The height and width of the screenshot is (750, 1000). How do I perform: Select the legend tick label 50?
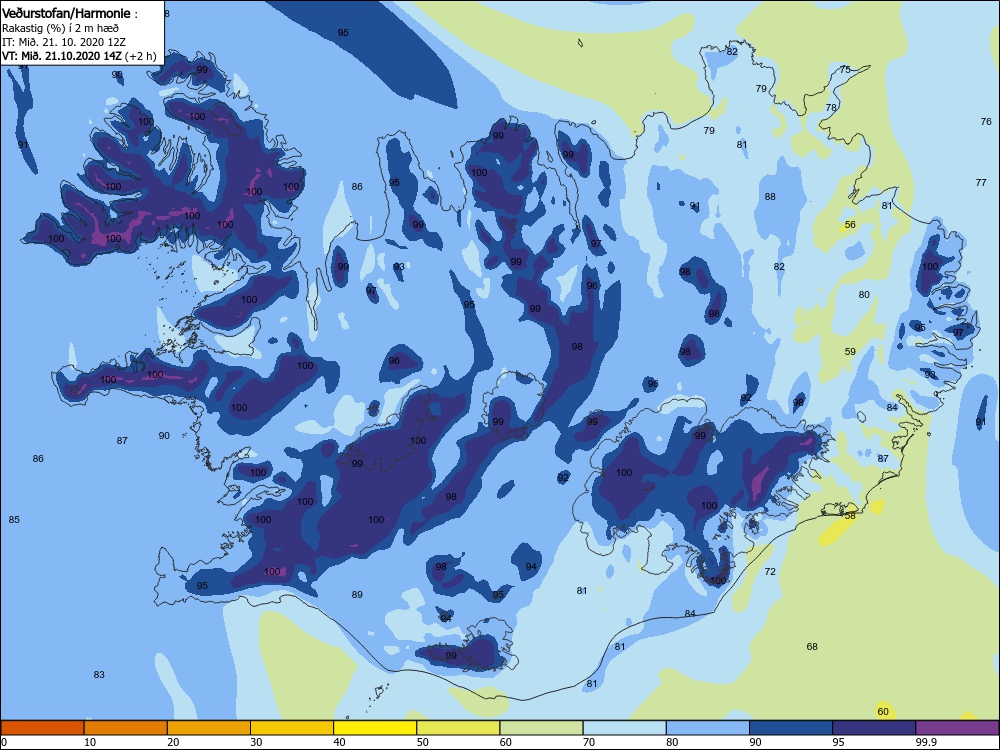tap(422, 742)
